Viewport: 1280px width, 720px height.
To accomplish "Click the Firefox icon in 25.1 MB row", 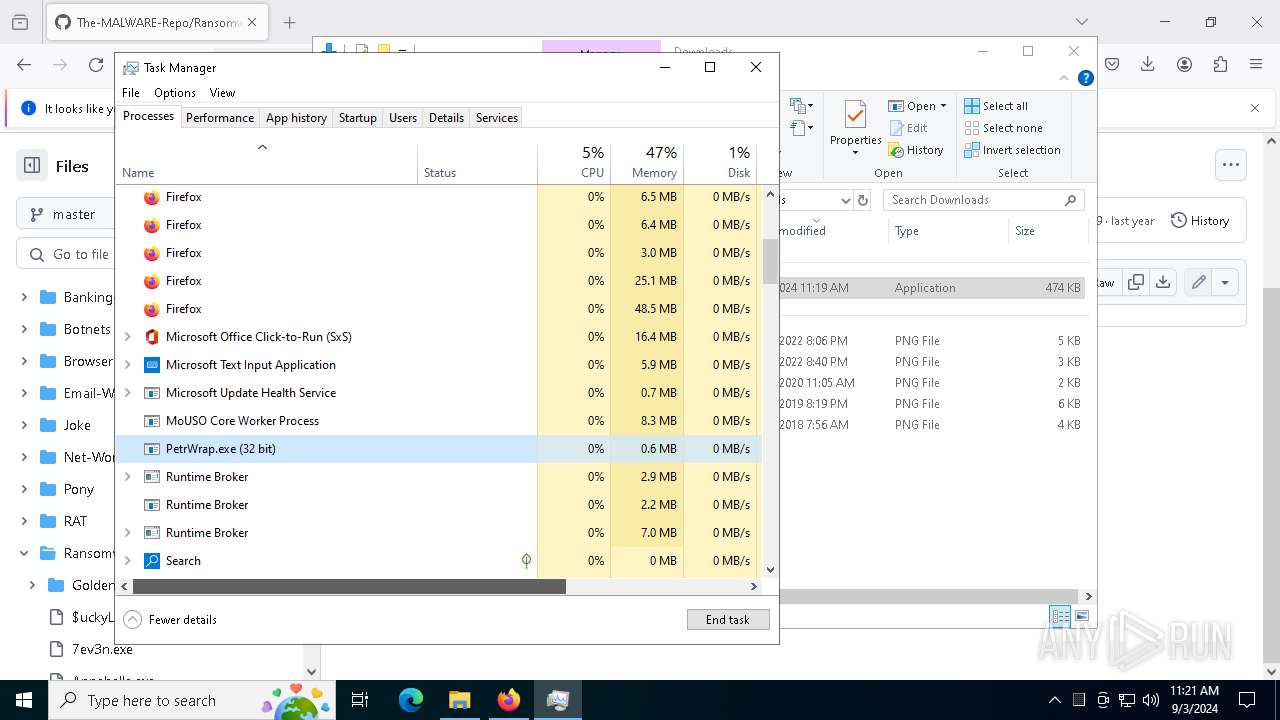I will point(152,281).
